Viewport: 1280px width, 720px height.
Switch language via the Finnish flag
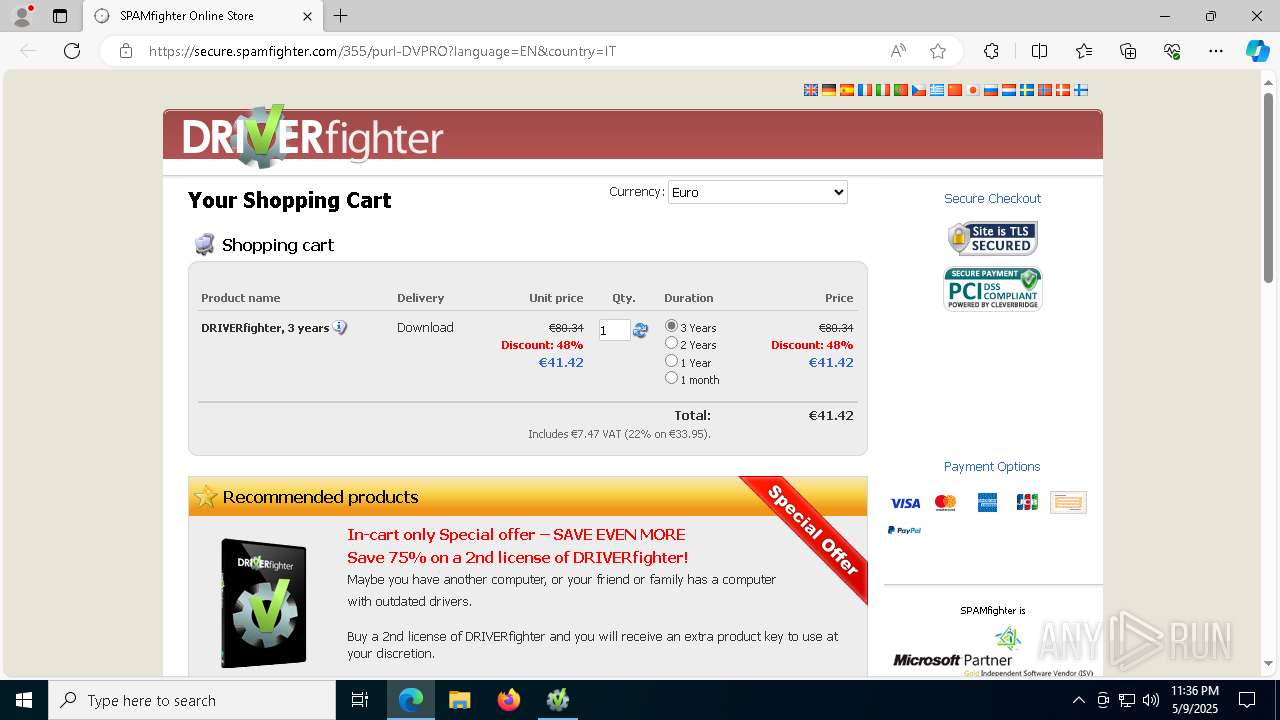[x=1081, y=90]
